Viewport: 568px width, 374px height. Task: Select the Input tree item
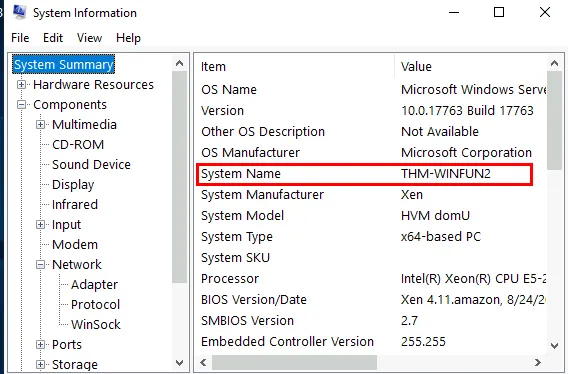pyautogui.click(x=66, y=225)
